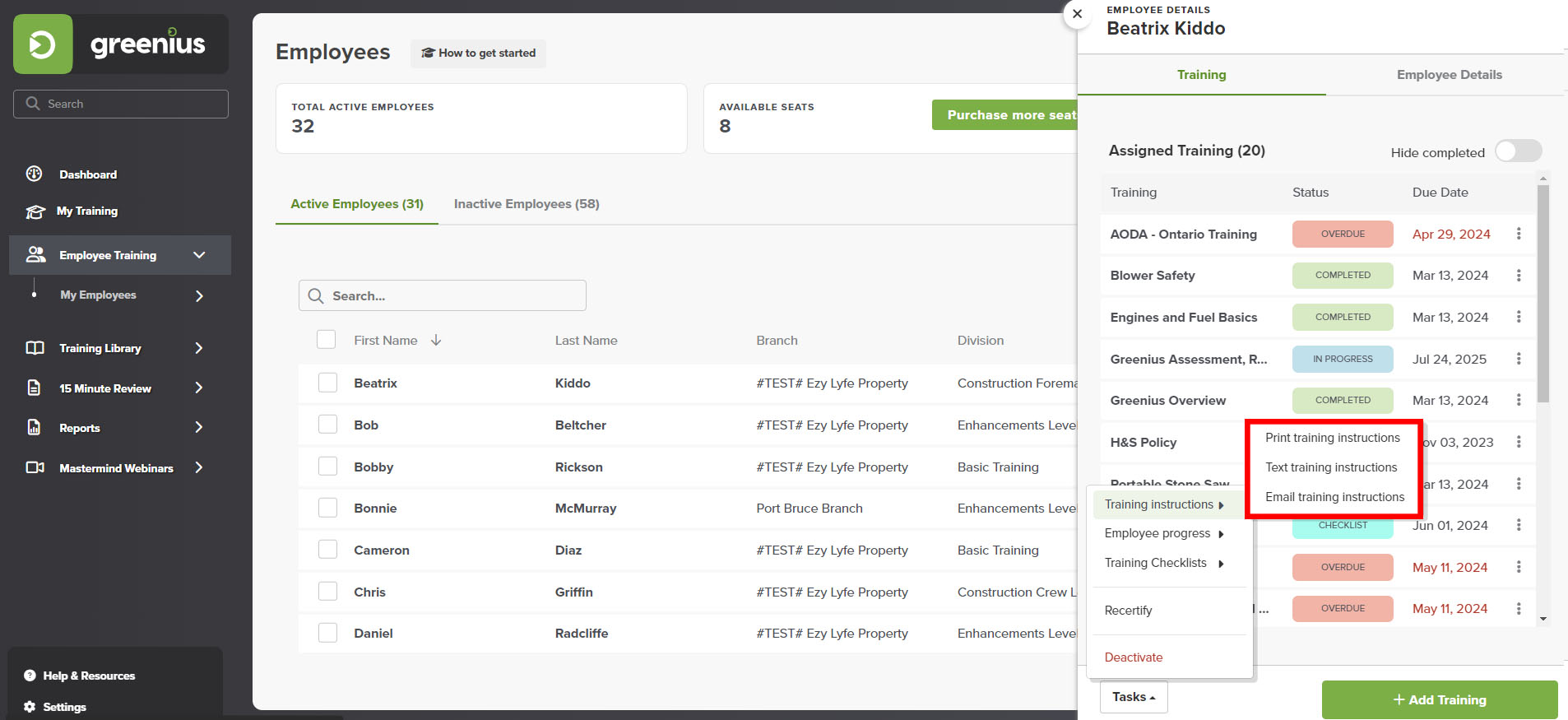This screenshot has width=1568, height=720.
Task: Click the scrollbar down arrow in training list
Action: point(1543,619)
